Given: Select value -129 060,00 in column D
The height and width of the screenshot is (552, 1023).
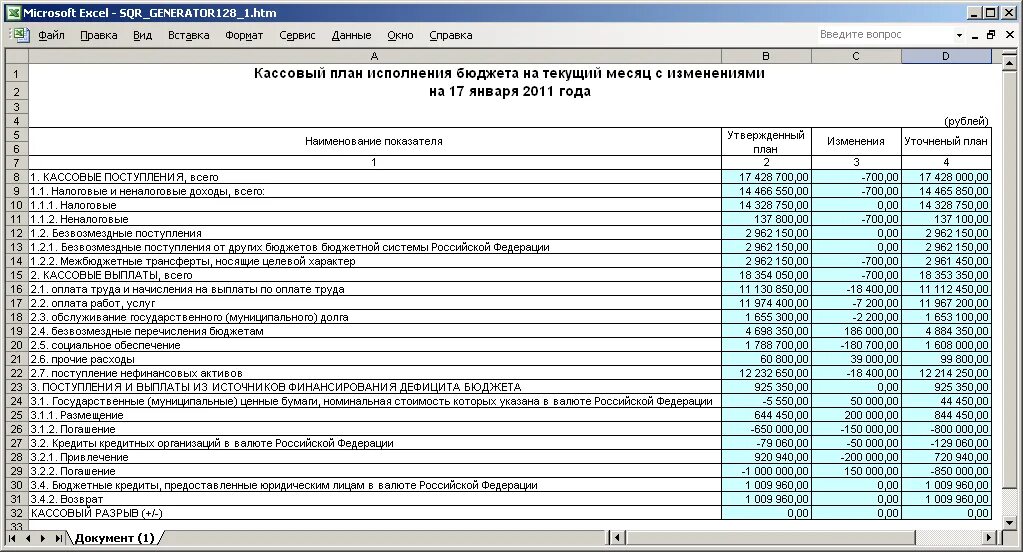Looking at the screenshot, I should (x=946, y=443).
